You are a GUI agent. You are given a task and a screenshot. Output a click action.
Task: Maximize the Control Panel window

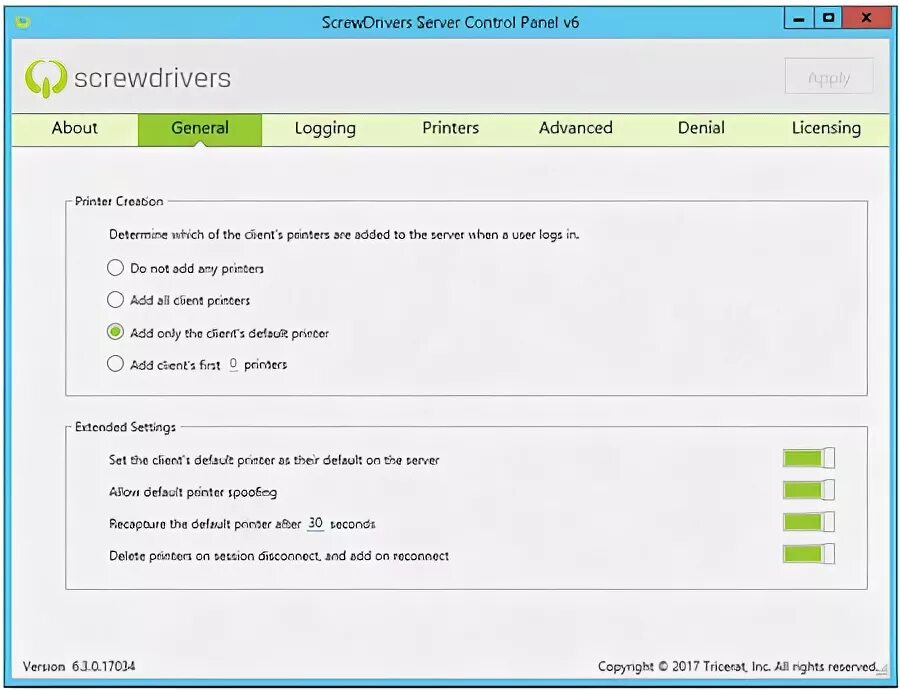[828, 19]
